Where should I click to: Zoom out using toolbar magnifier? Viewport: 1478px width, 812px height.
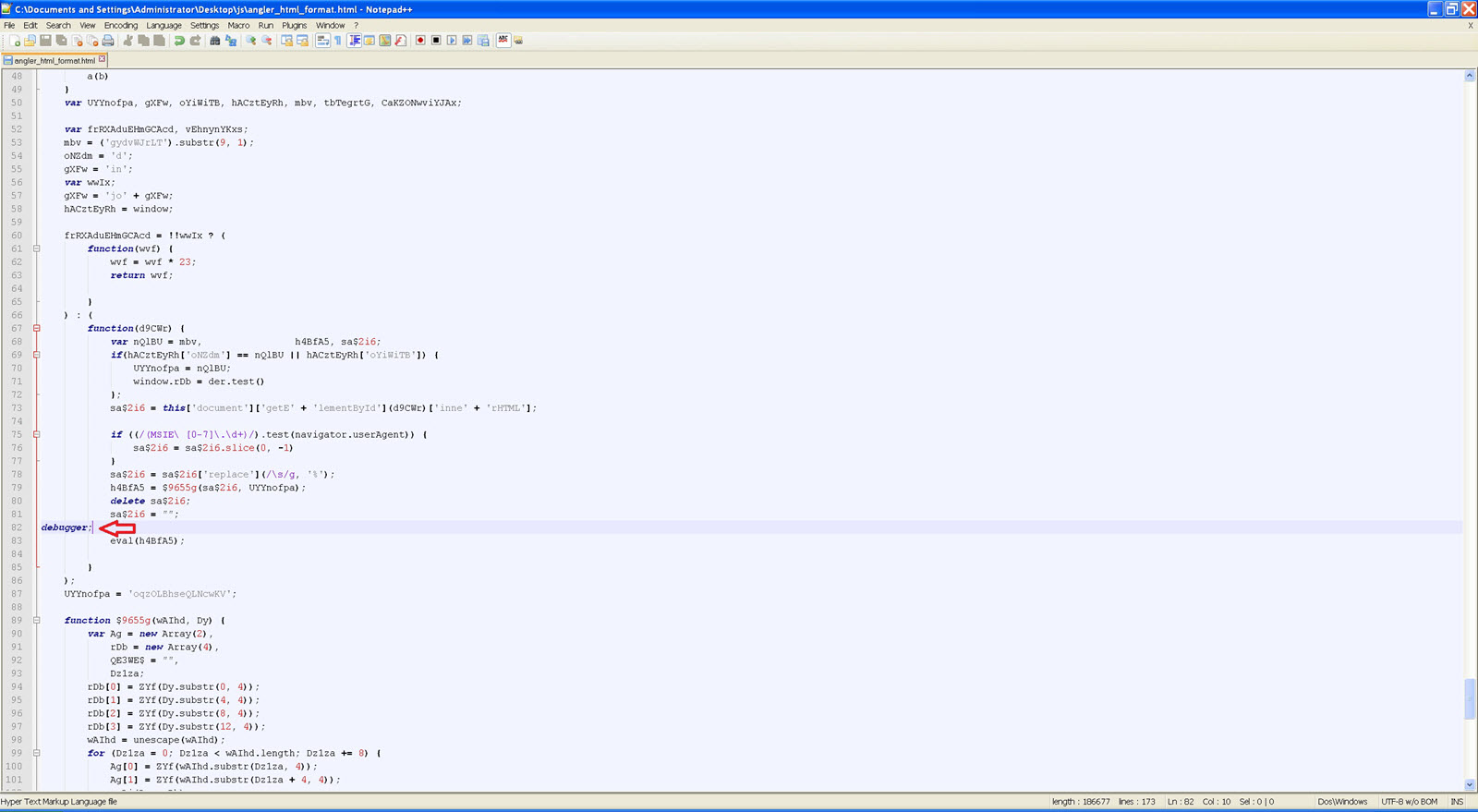(x=266, y=41)
